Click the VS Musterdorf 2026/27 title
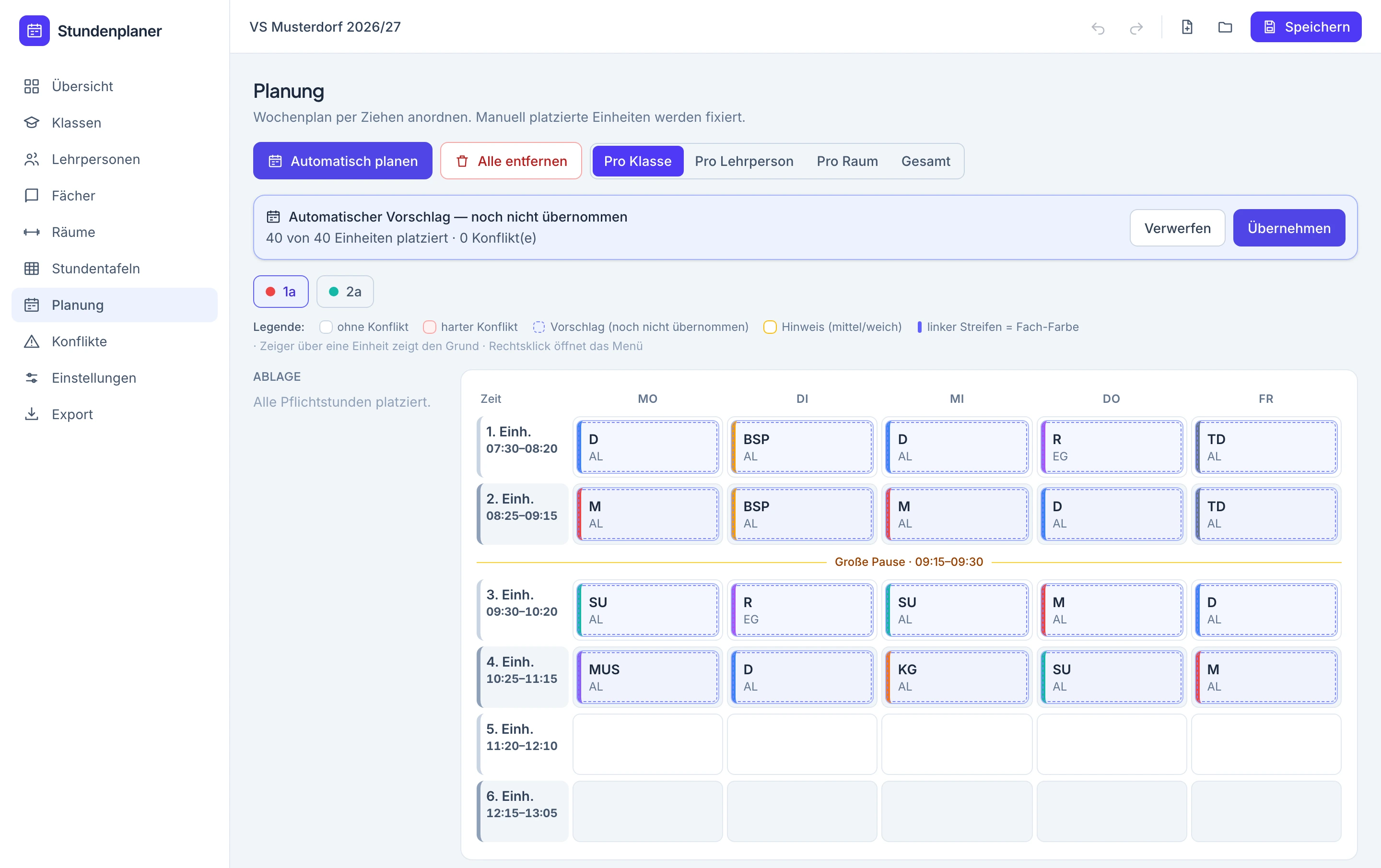Screen dimensions: 1381x868 325,27
